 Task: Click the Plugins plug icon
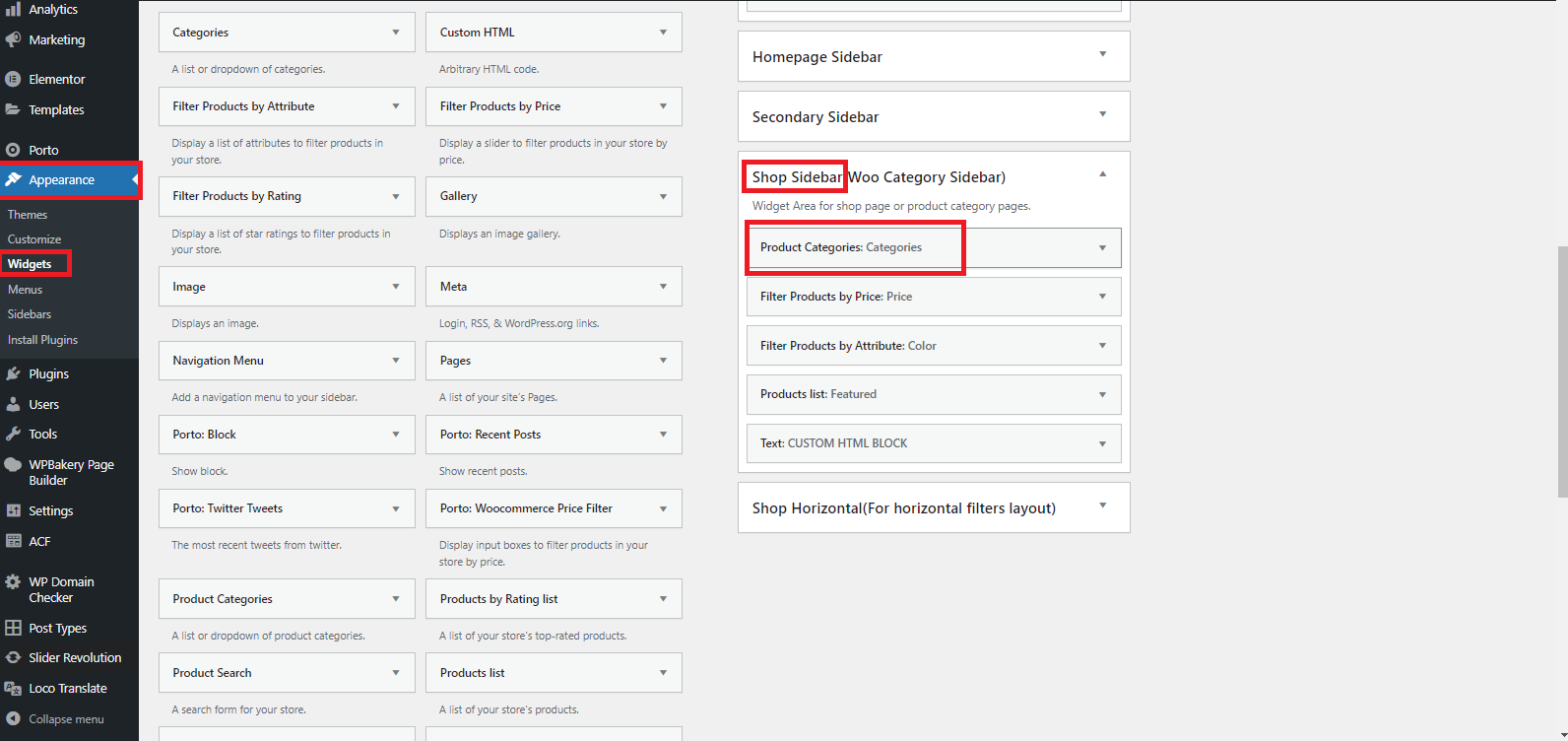point(13,373)
